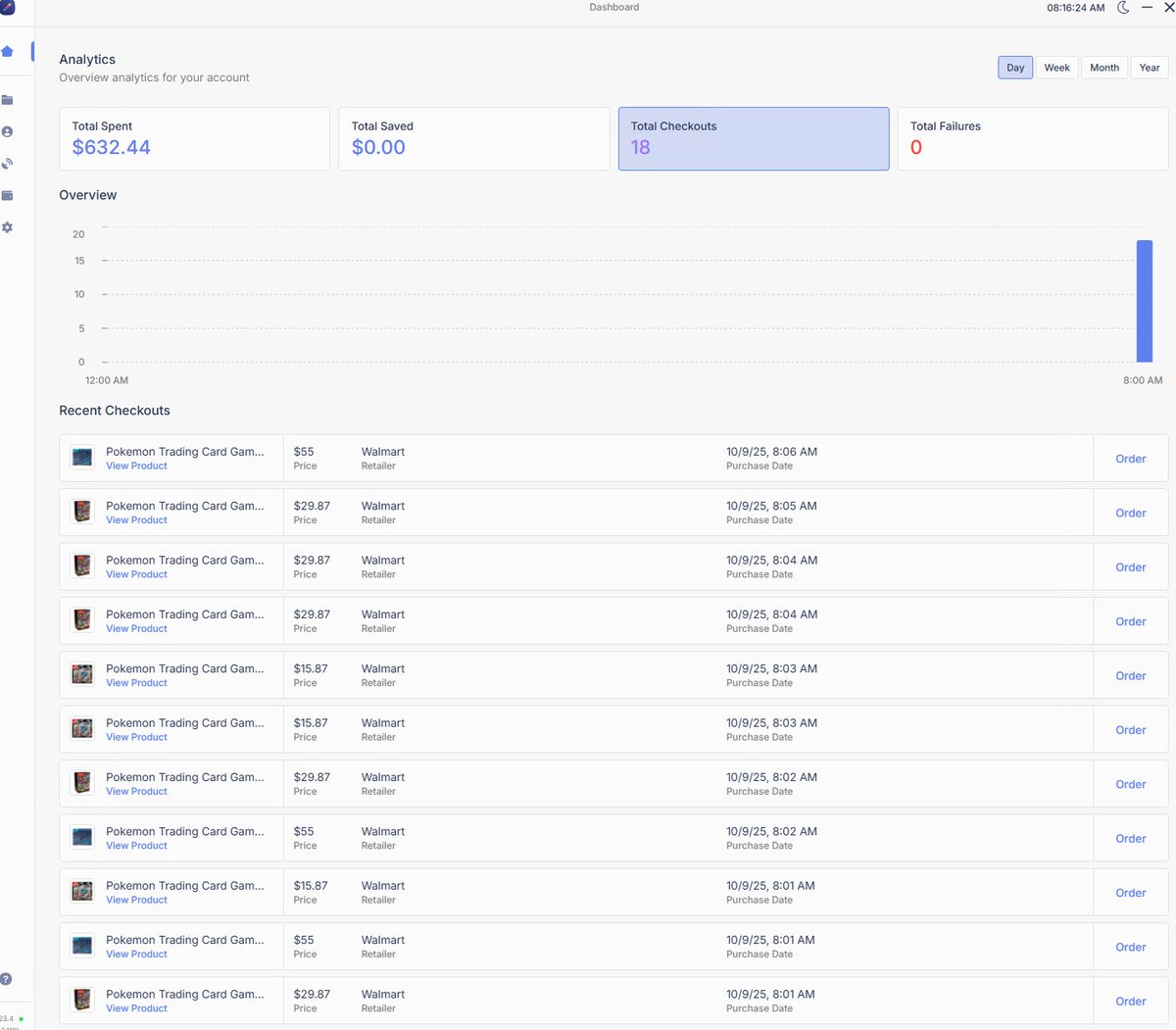The height and width of the screenshot is (1030, 1176).
Task: Open Order link for $55 8:02 AM row
Action: (1131, 839)
